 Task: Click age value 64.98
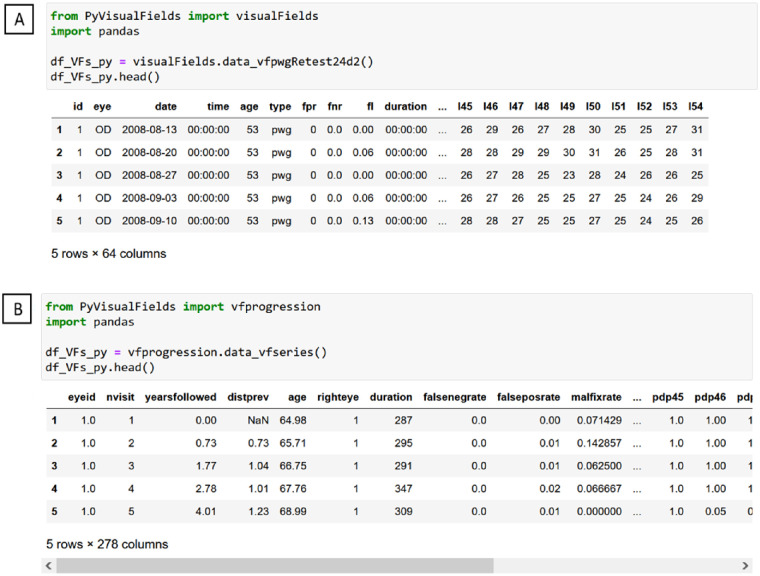pos(293,420)
